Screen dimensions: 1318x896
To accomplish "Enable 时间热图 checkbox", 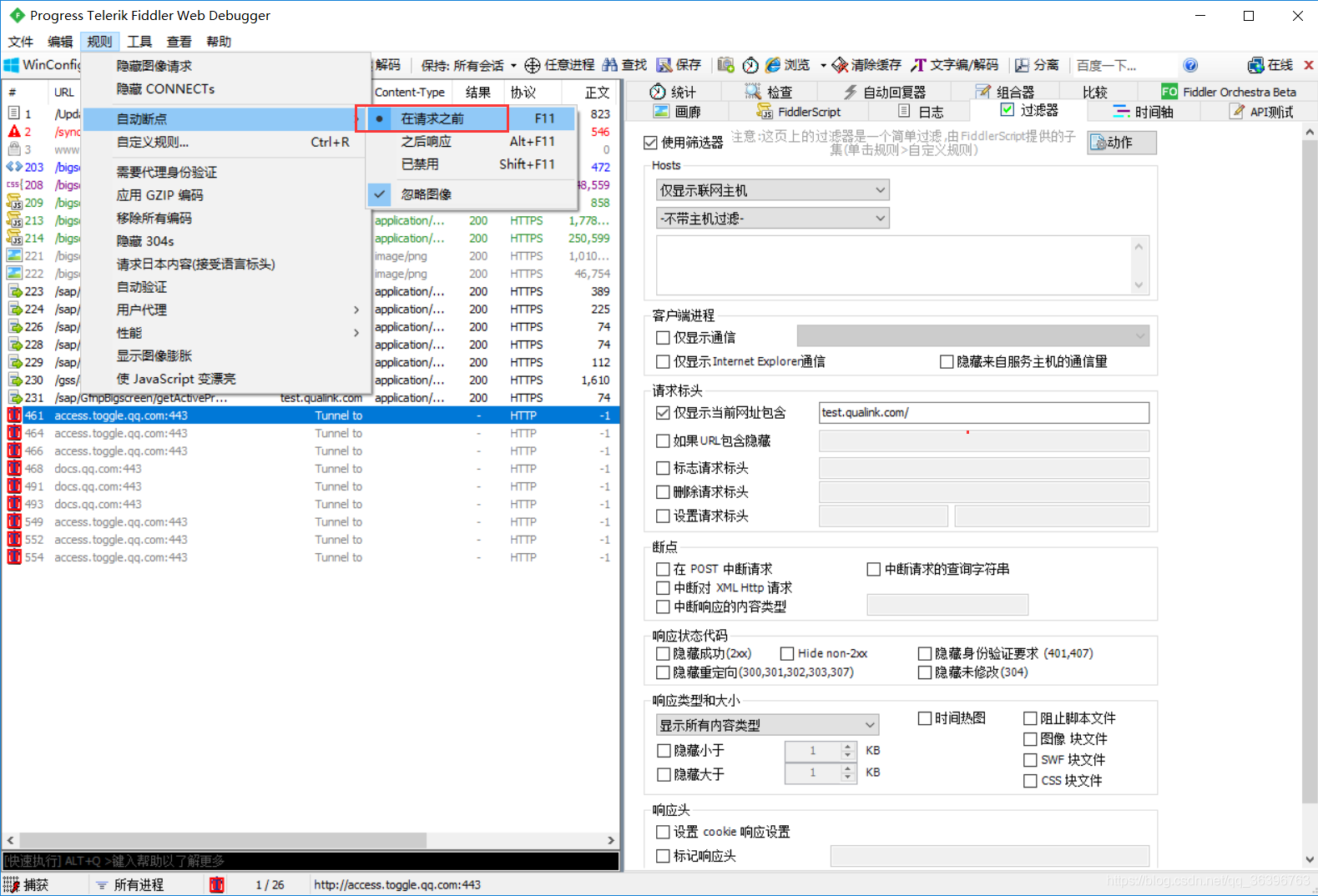I will (x=925, y=718).
